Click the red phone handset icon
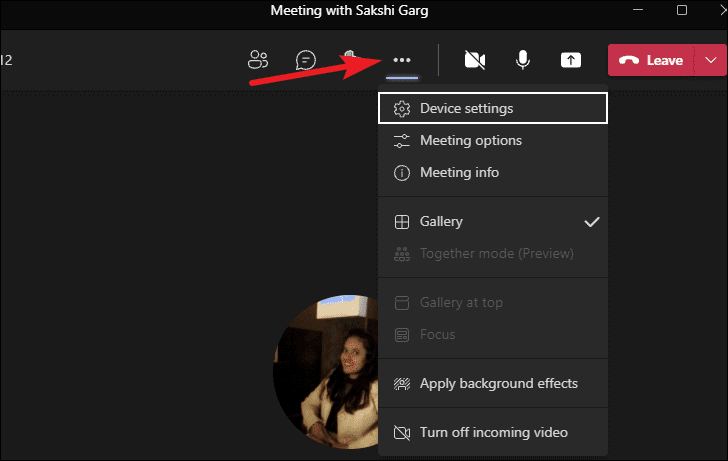This screenshot has height=461, width=728. [629, 60]
